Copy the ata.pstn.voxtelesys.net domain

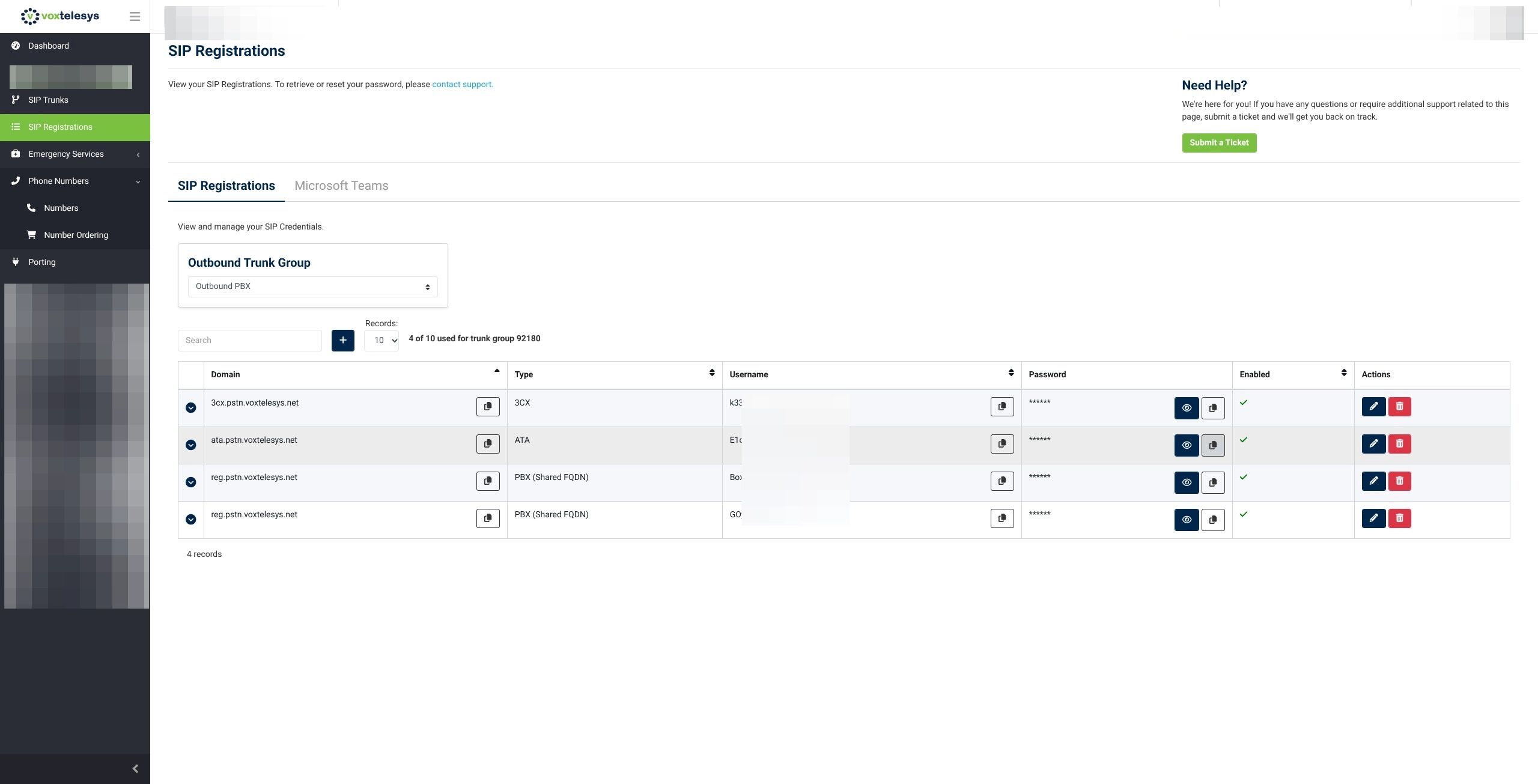[488, 444]
